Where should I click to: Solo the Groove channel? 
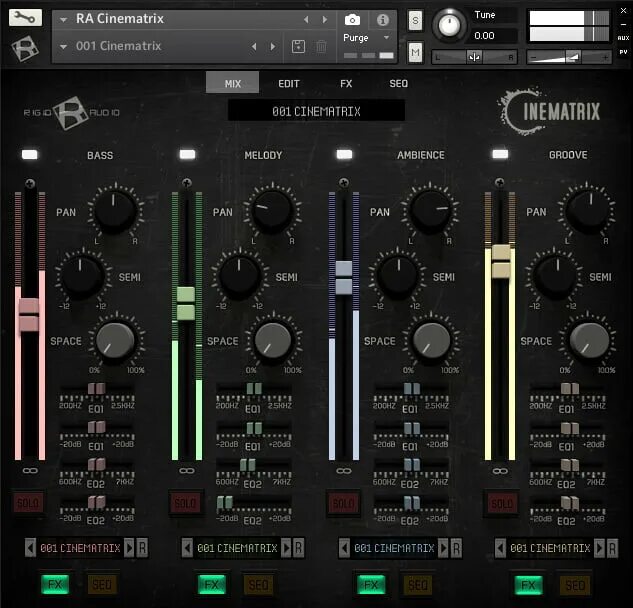pyautogui.click(x=502, y=503)
